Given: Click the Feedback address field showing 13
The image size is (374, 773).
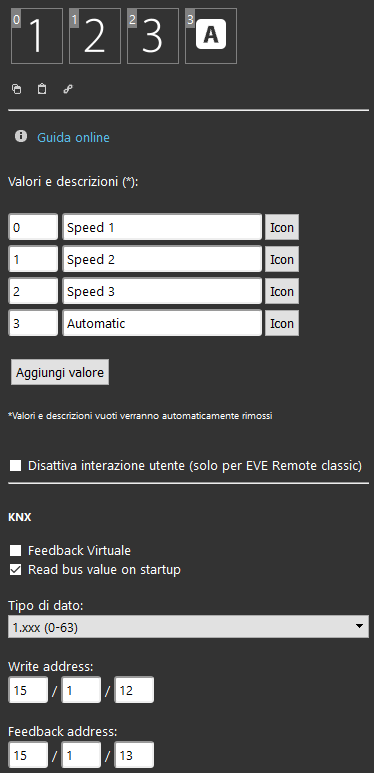Looking at the screenshot, I should tap(134, 755).
